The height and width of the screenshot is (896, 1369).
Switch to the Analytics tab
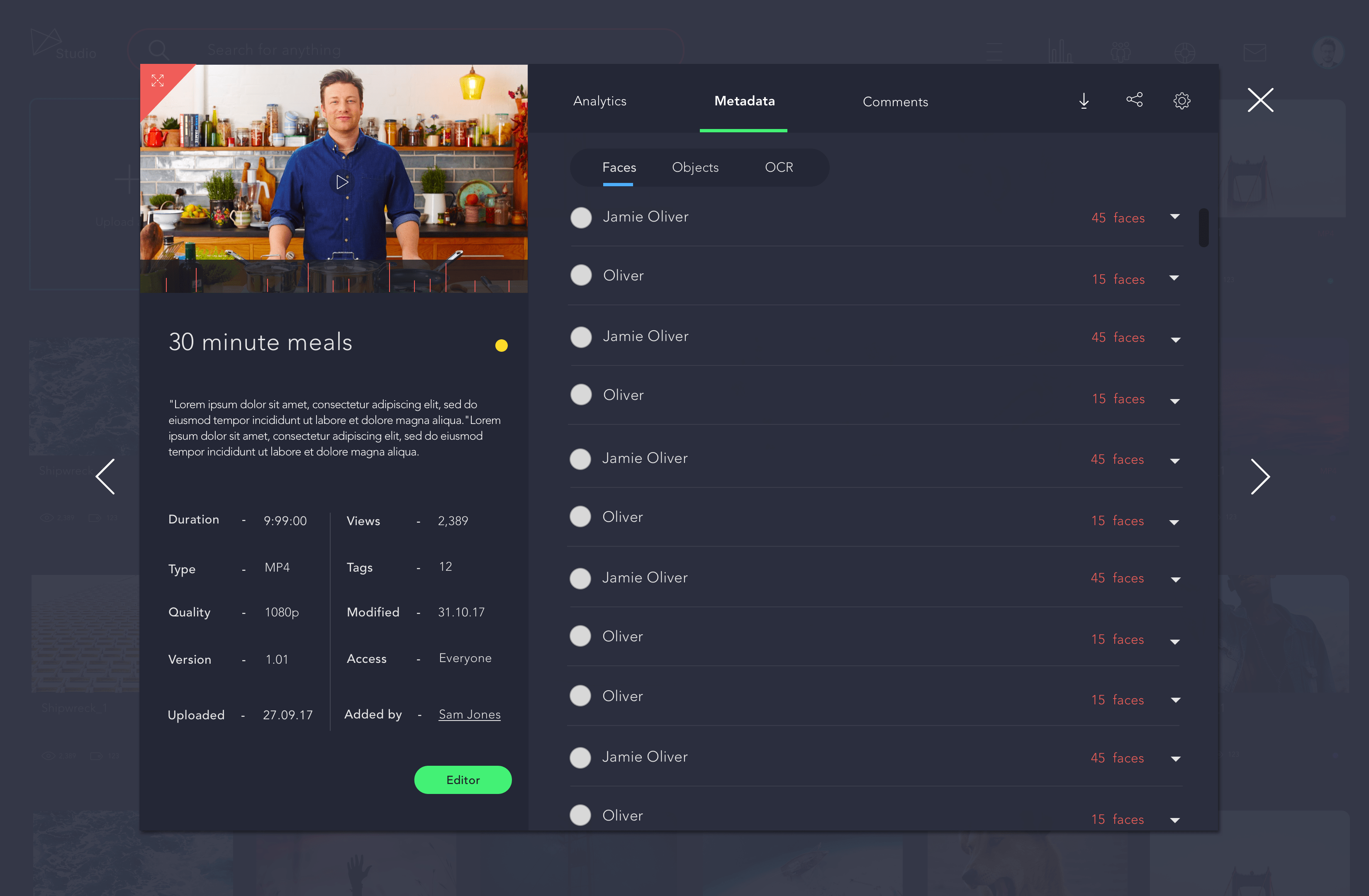click(599, 101)
